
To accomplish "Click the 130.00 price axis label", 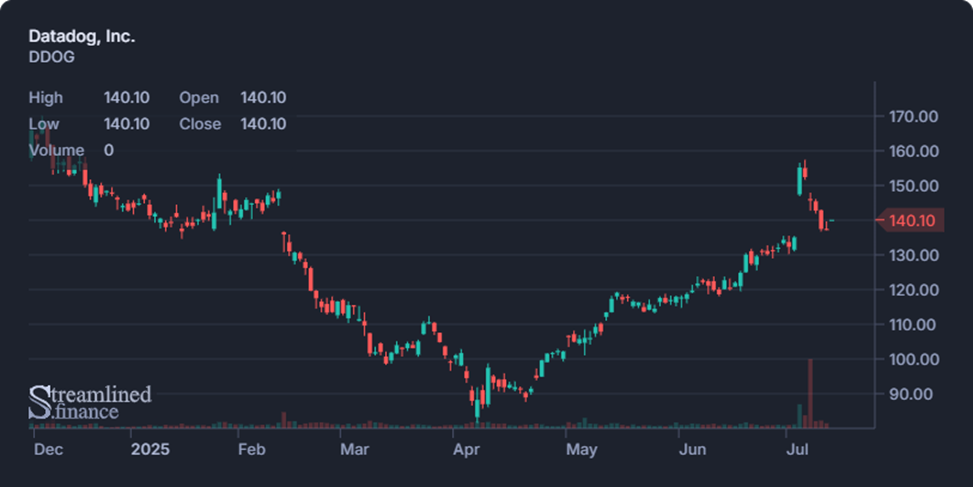I will coord(913,255).
